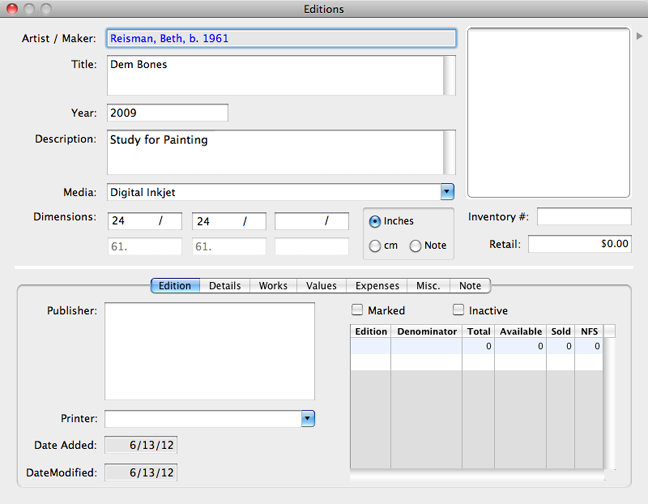Toggle the Inactive checkbox

(x=460, y=310)
